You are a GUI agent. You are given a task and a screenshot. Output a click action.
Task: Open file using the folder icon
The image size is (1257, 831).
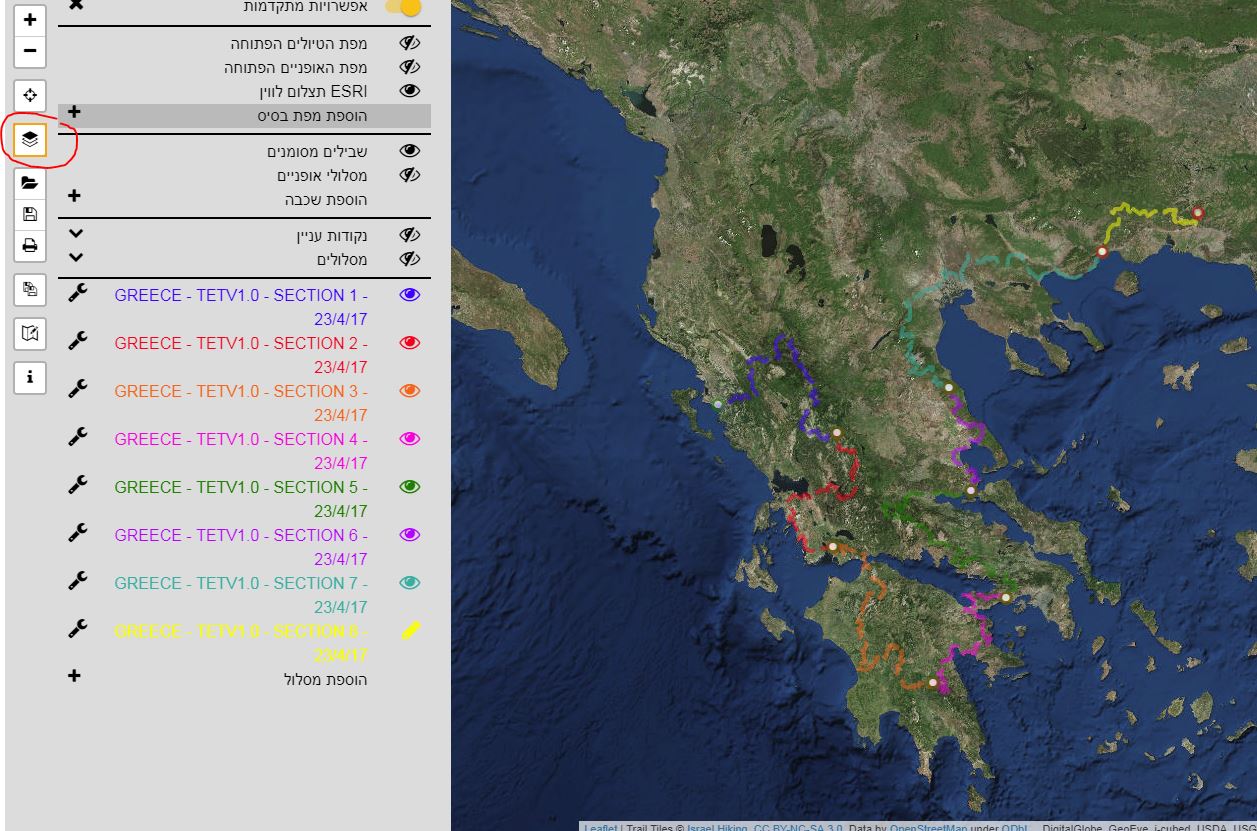click(30, 183)
